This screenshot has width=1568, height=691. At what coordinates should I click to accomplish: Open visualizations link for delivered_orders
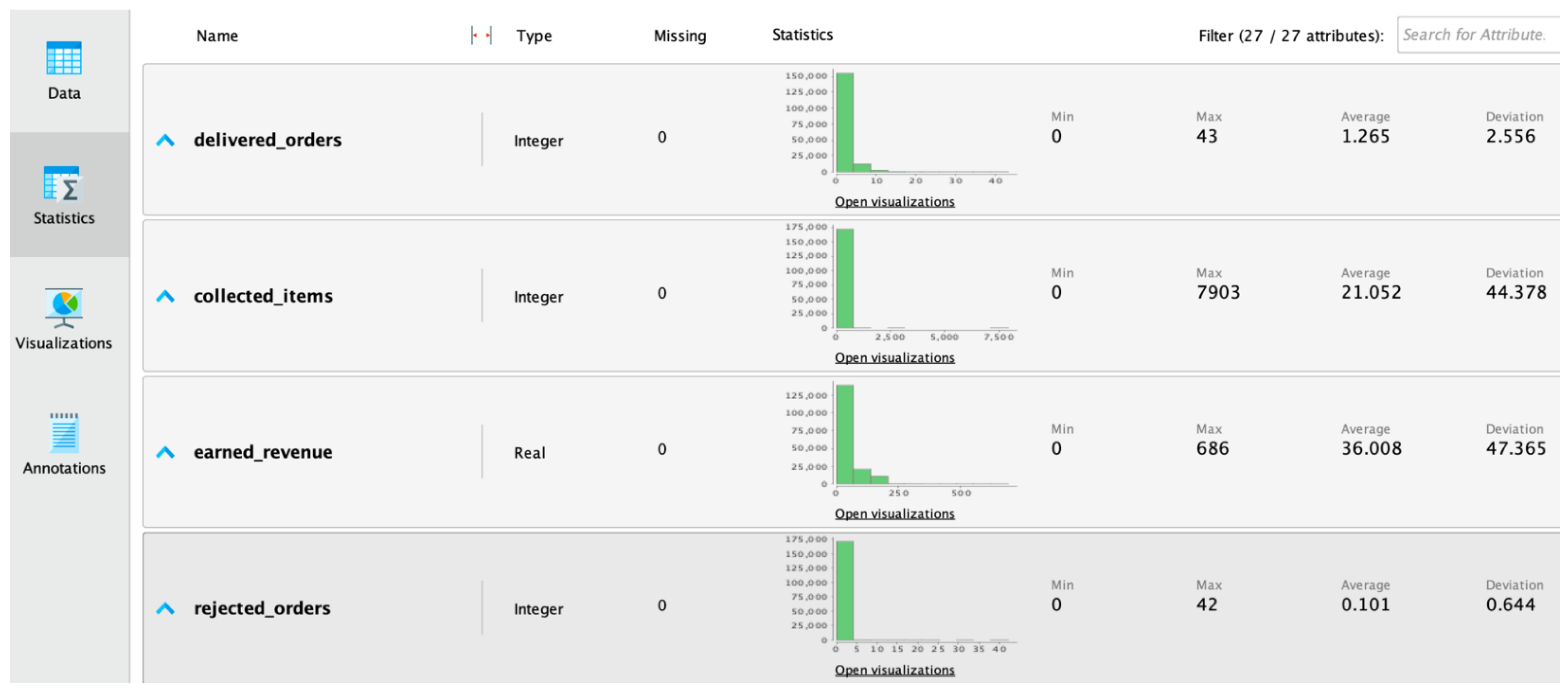(x=894, y=202)
